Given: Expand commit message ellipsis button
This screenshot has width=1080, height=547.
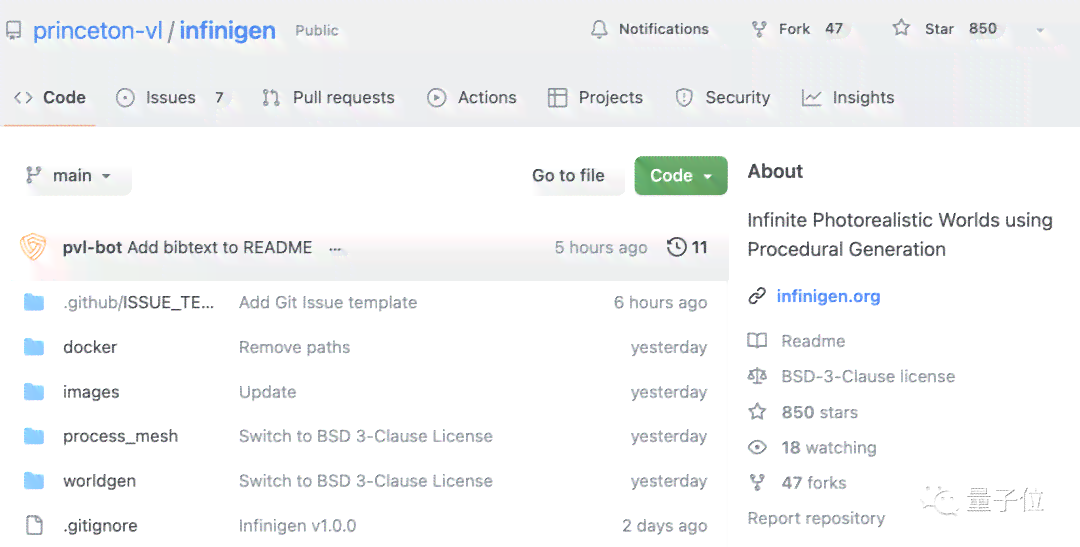Looking at the screenshot, I should pos(335,249).
